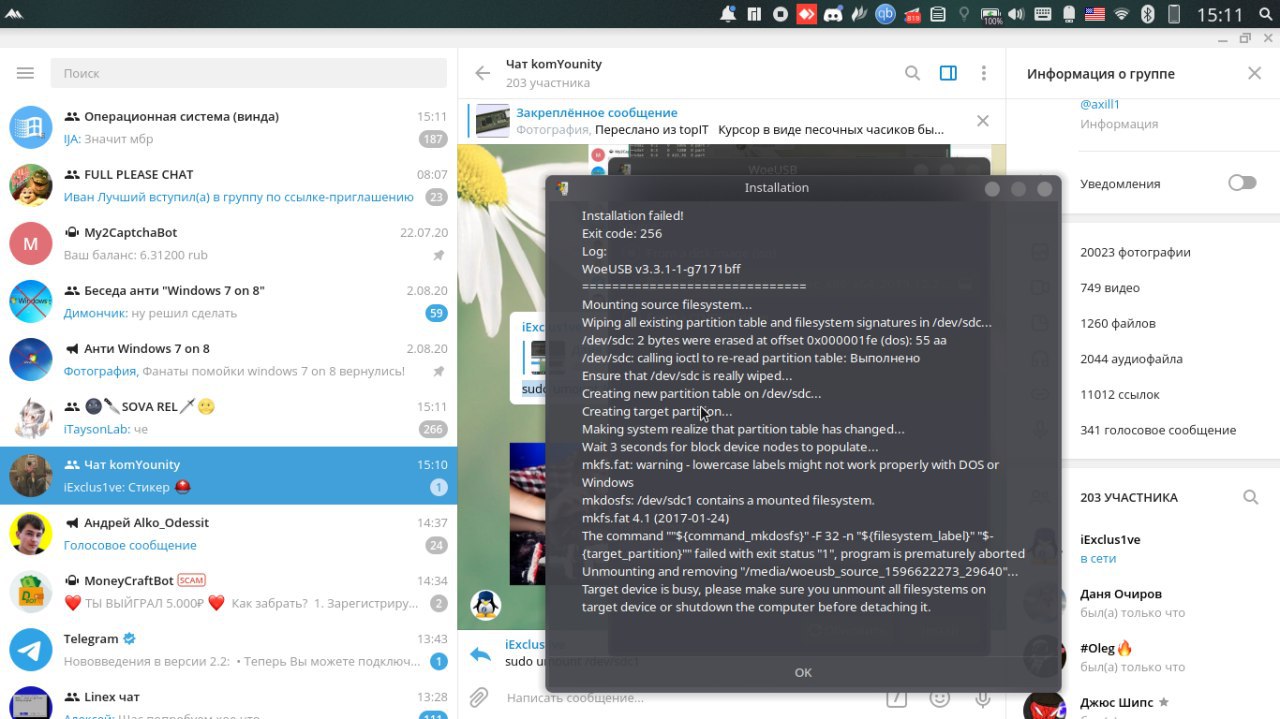Select member iExclus1ve in the list
The width and height of the screenshot is (1280, 719).
(1143, 549)
